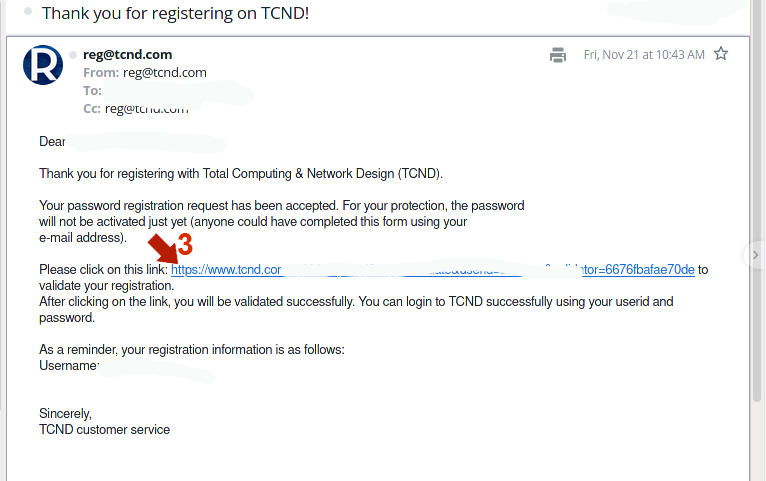
Task: Click the sender avatar with letter R
Action: click(43, 65)
